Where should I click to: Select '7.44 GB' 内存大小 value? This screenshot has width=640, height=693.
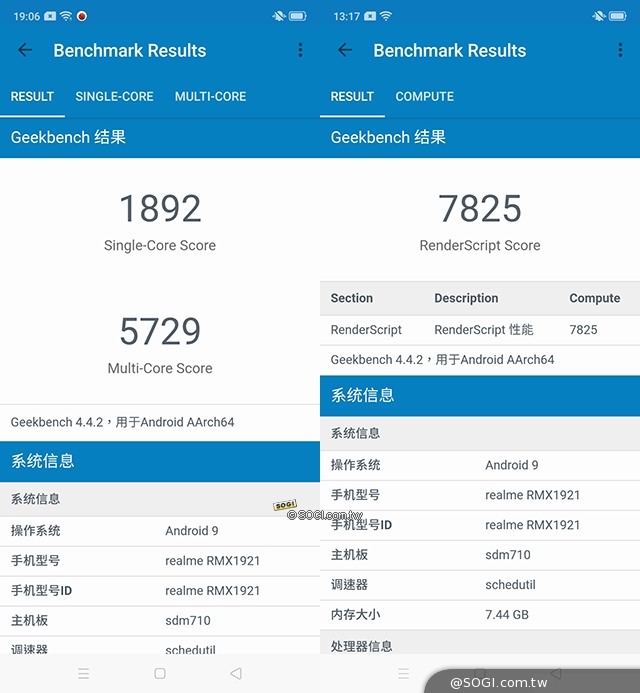click(507, 615)
